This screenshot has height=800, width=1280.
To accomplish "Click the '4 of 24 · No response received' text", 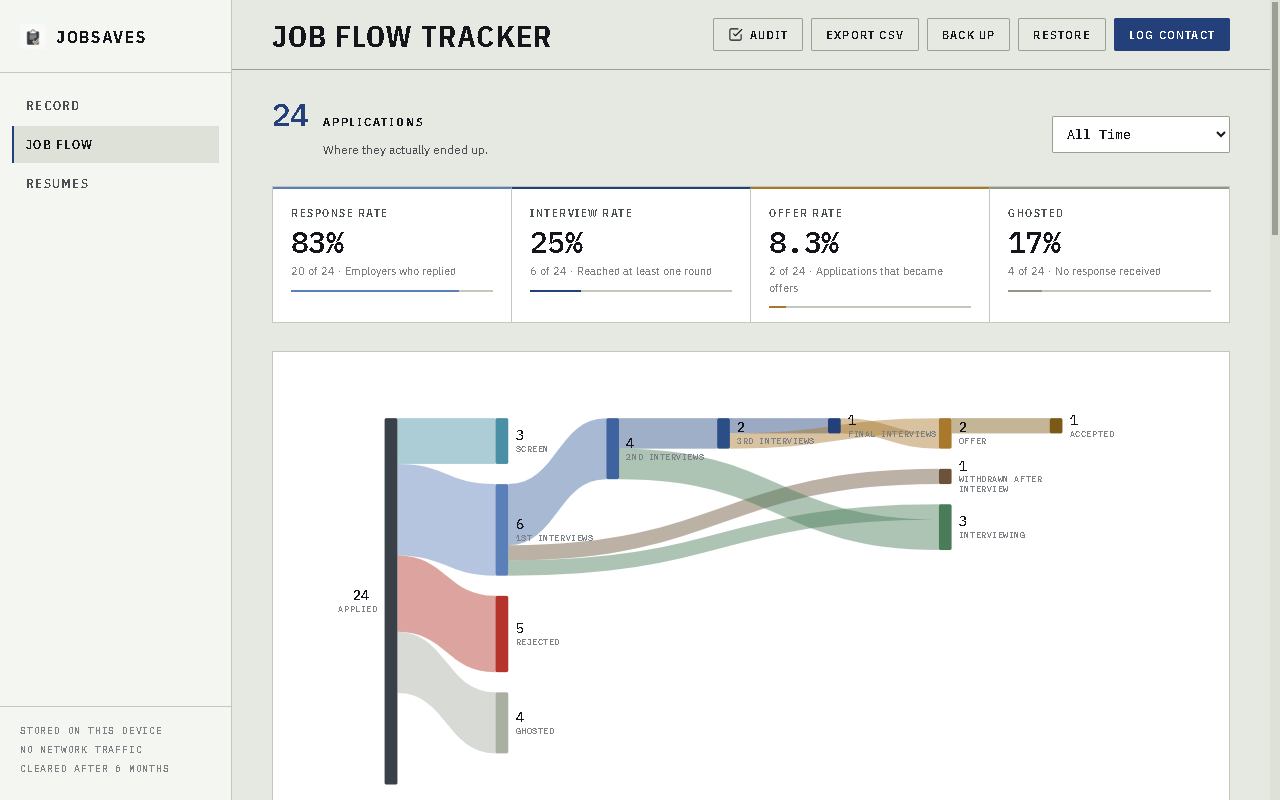I will click(x=1084, y=271).
